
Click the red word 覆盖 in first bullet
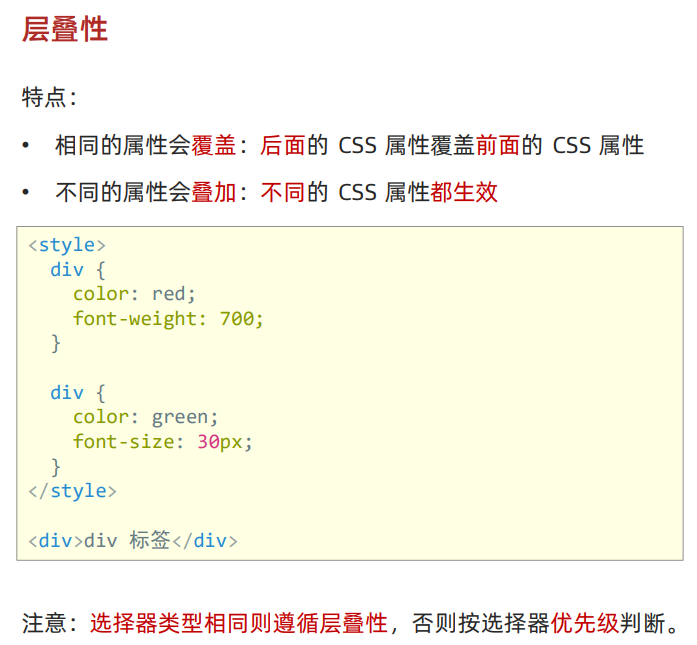pyautogui.click(x=214, y=146)
